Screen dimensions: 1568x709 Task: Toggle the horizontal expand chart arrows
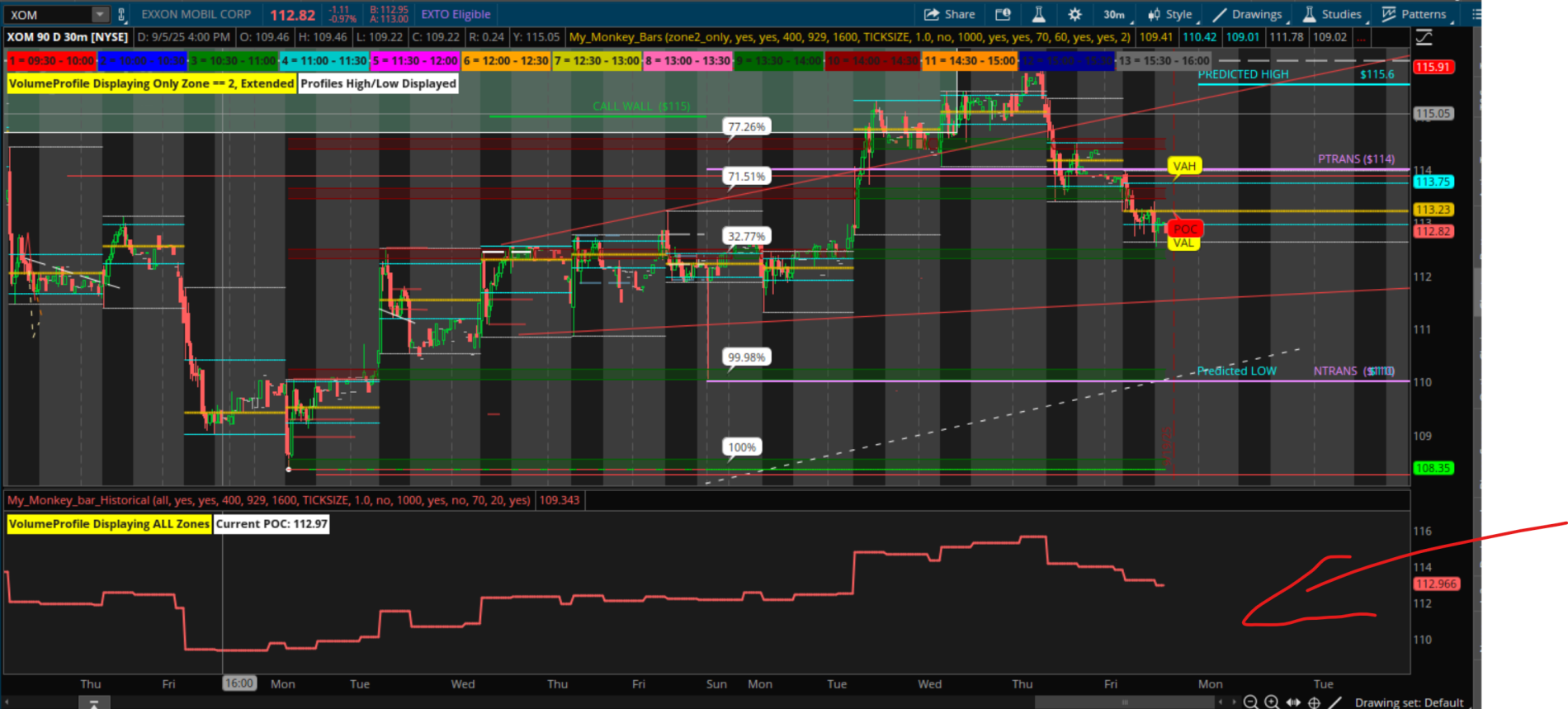point(1293,702)
